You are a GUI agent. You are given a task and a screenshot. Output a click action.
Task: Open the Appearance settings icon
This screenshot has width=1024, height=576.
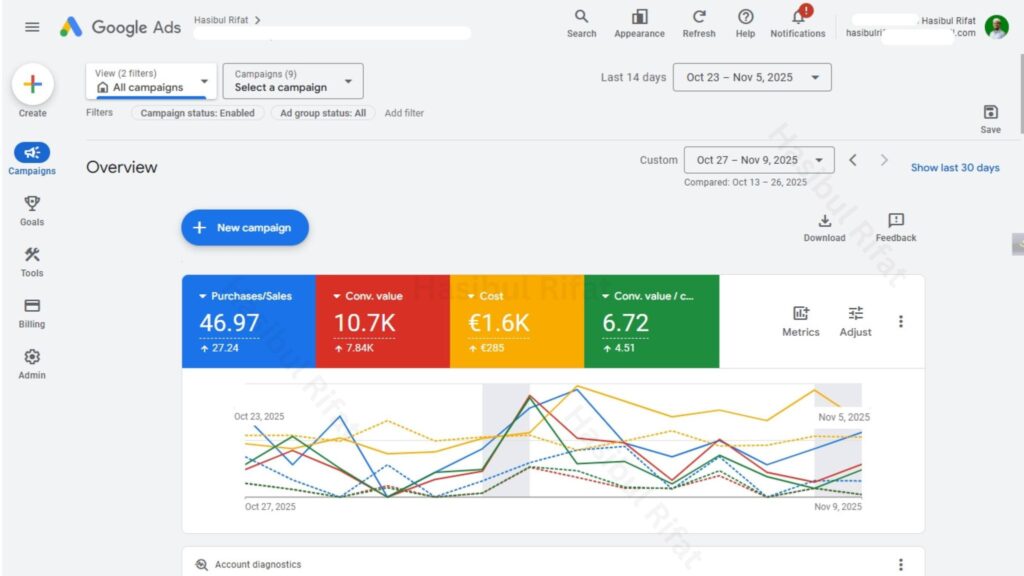tap(639, 17)
